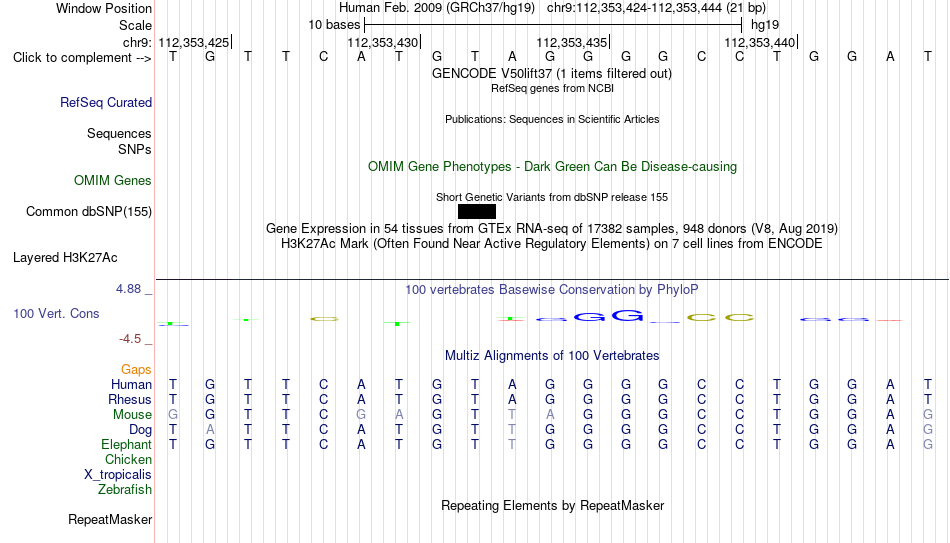
Task: Click the chr9:112,353,424-112,353,444 position text
Action: point(656,8)
